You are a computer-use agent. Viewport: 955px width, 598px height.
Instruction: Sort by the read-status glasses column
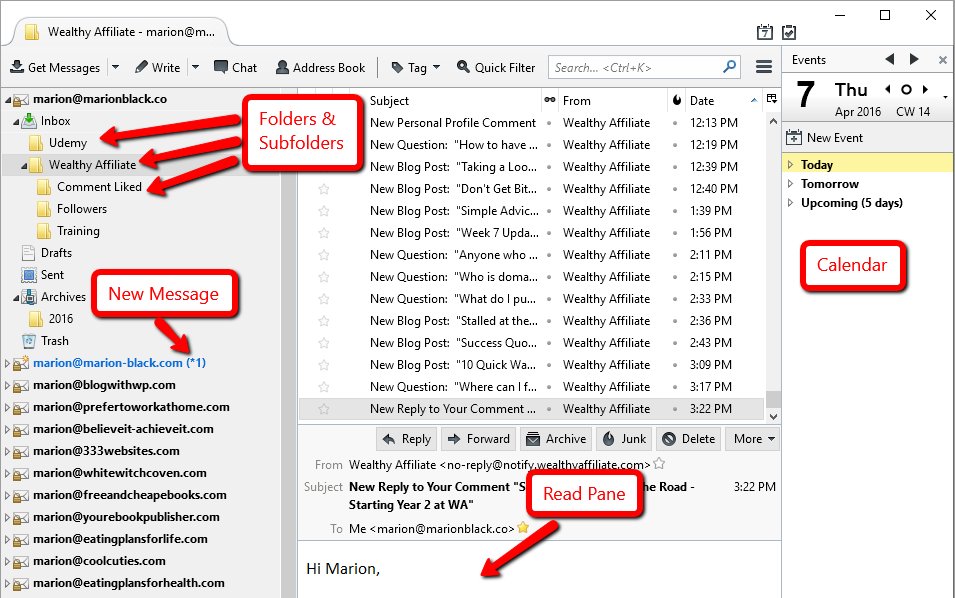[550, 100]
